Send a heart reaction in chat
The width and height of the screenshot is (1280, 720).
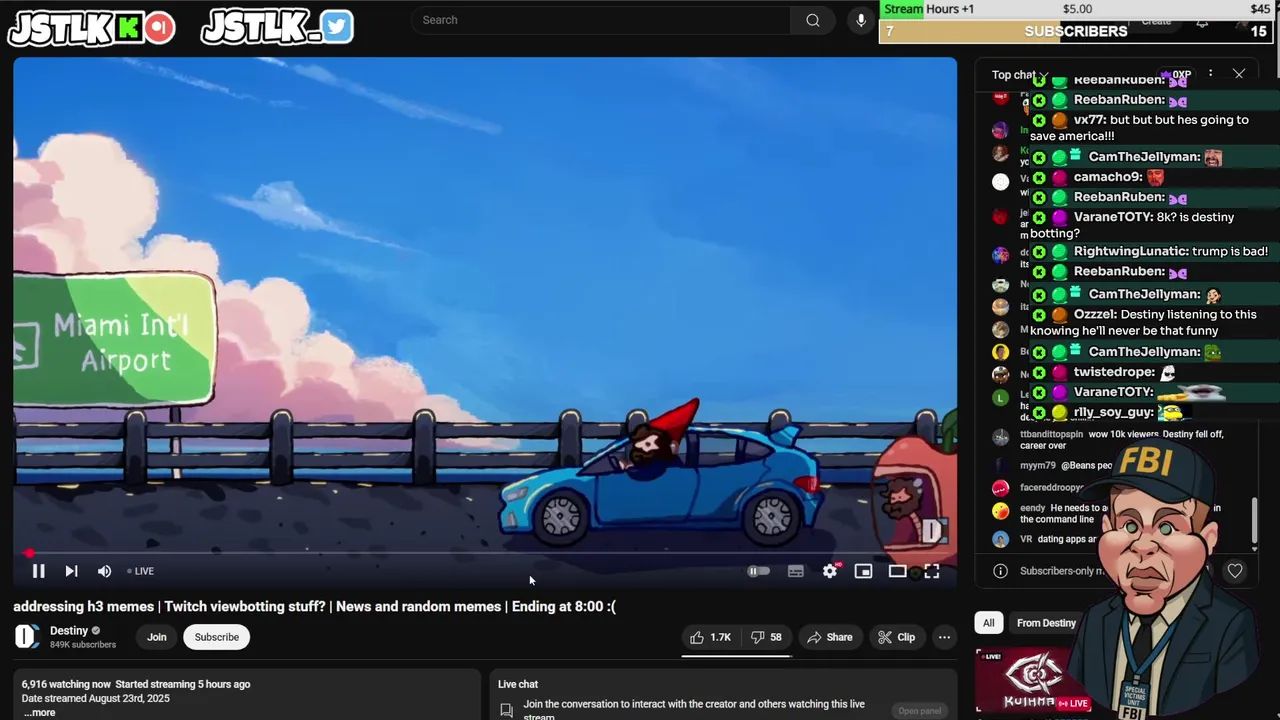coord(1235,571)
